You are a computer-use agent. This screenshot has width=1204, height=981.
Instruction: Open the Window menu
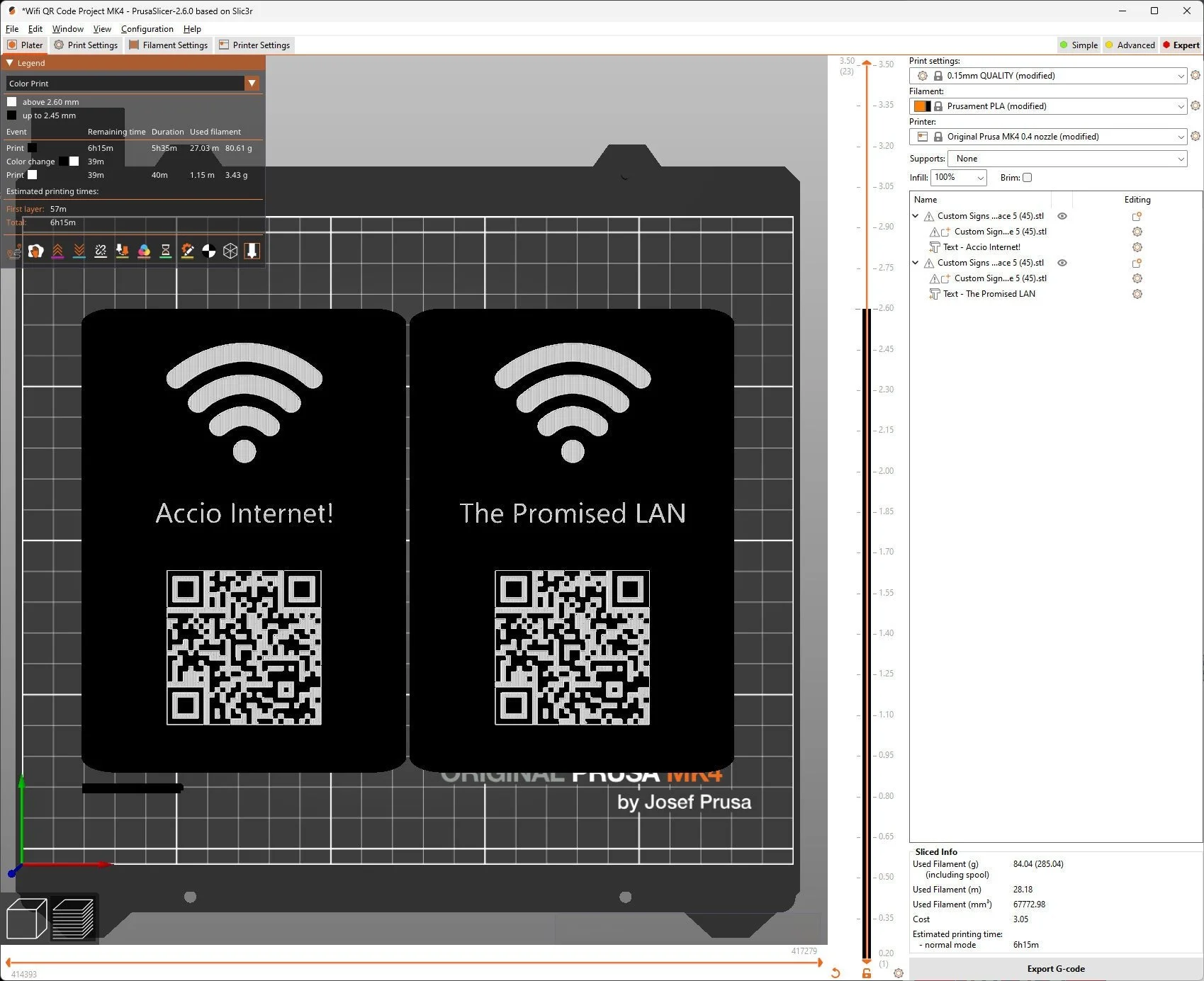coord(68,29)
